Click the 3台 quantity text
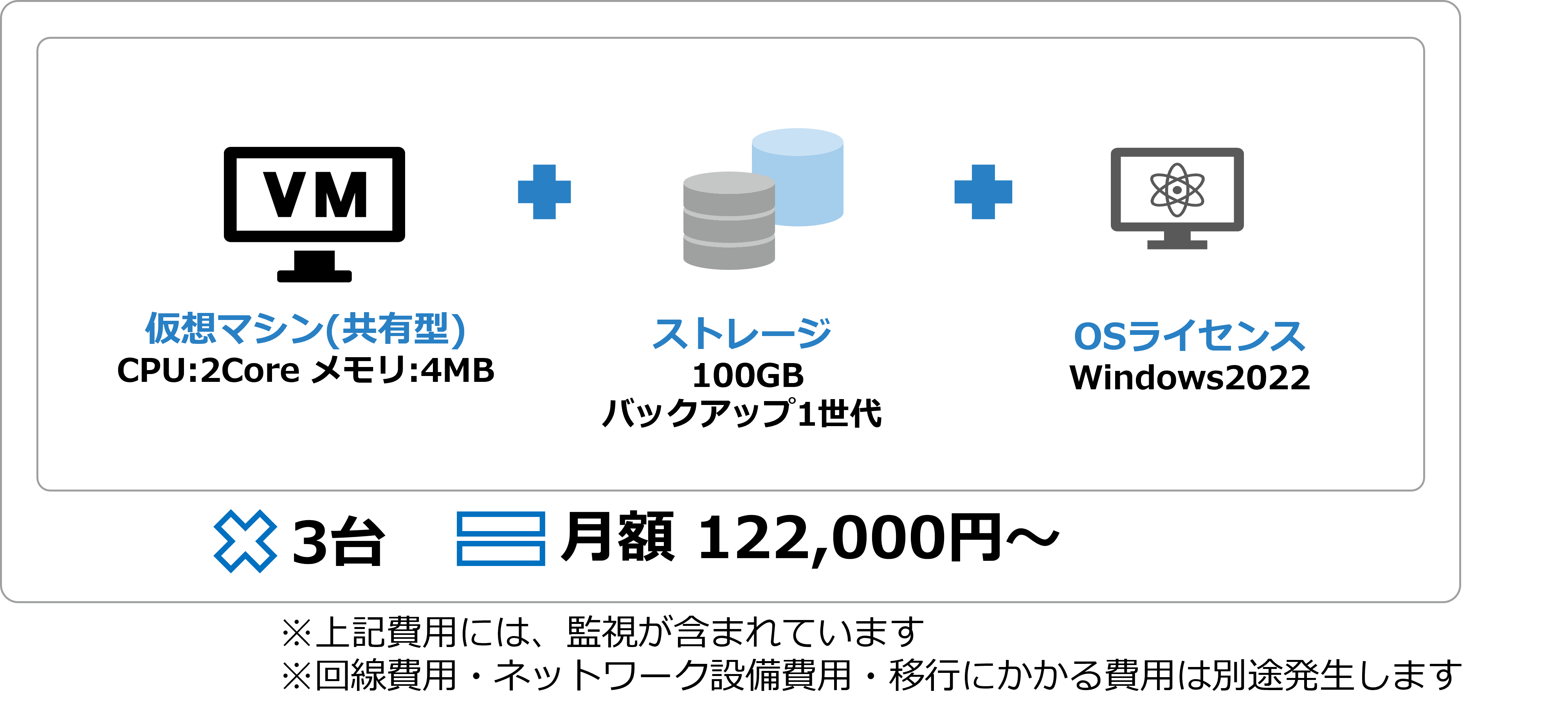This screenshot has height=723, width=1568. point(339,542)
